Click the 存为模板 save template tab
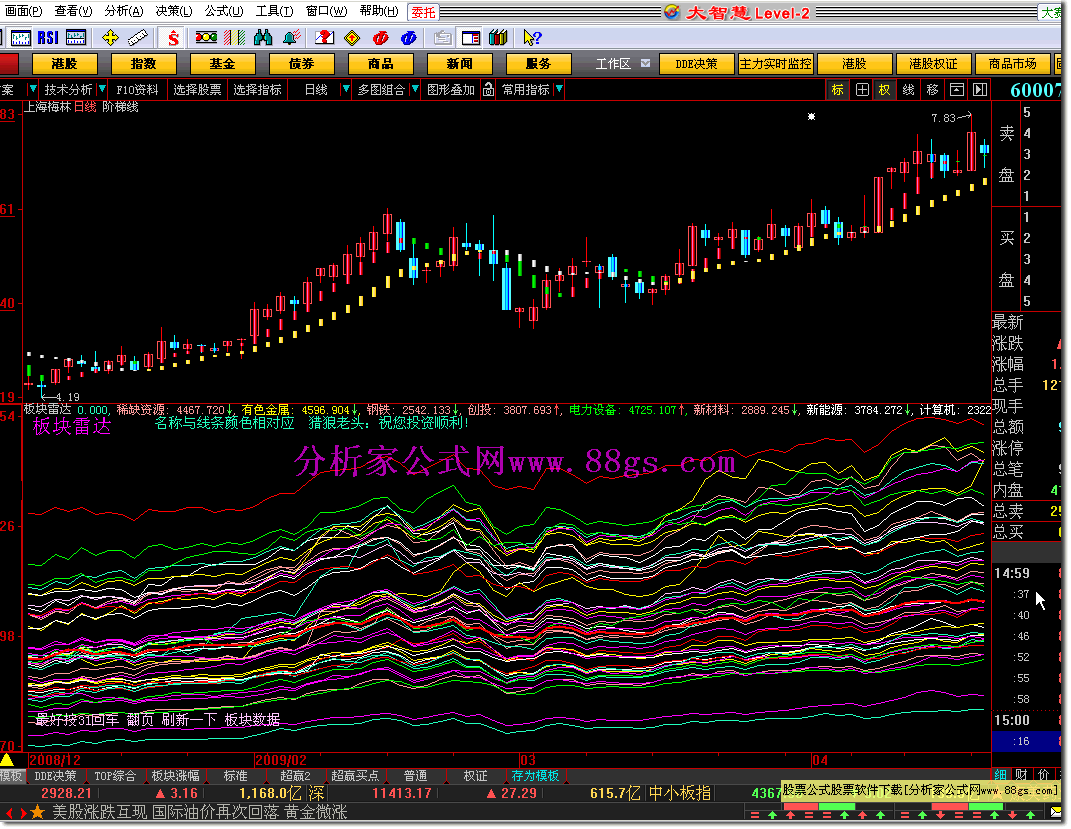The image size is (1071, 829). click(536, 776)
